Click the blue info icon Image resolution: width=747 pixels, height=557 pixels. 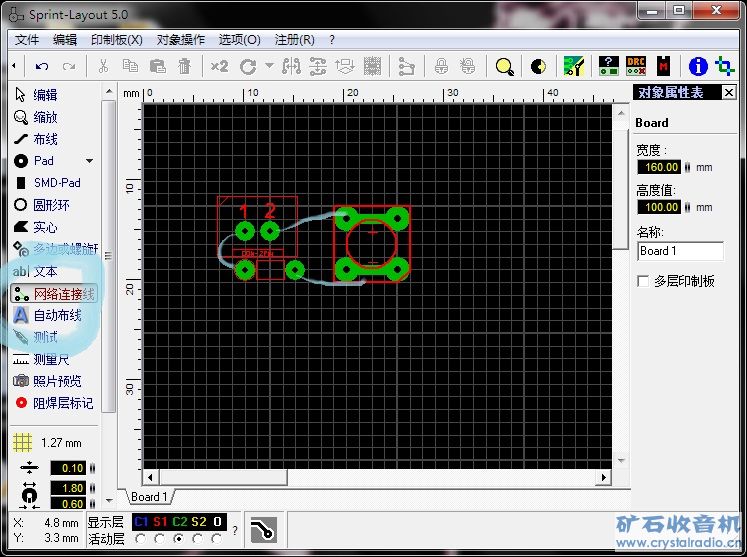tap(698, 67)
